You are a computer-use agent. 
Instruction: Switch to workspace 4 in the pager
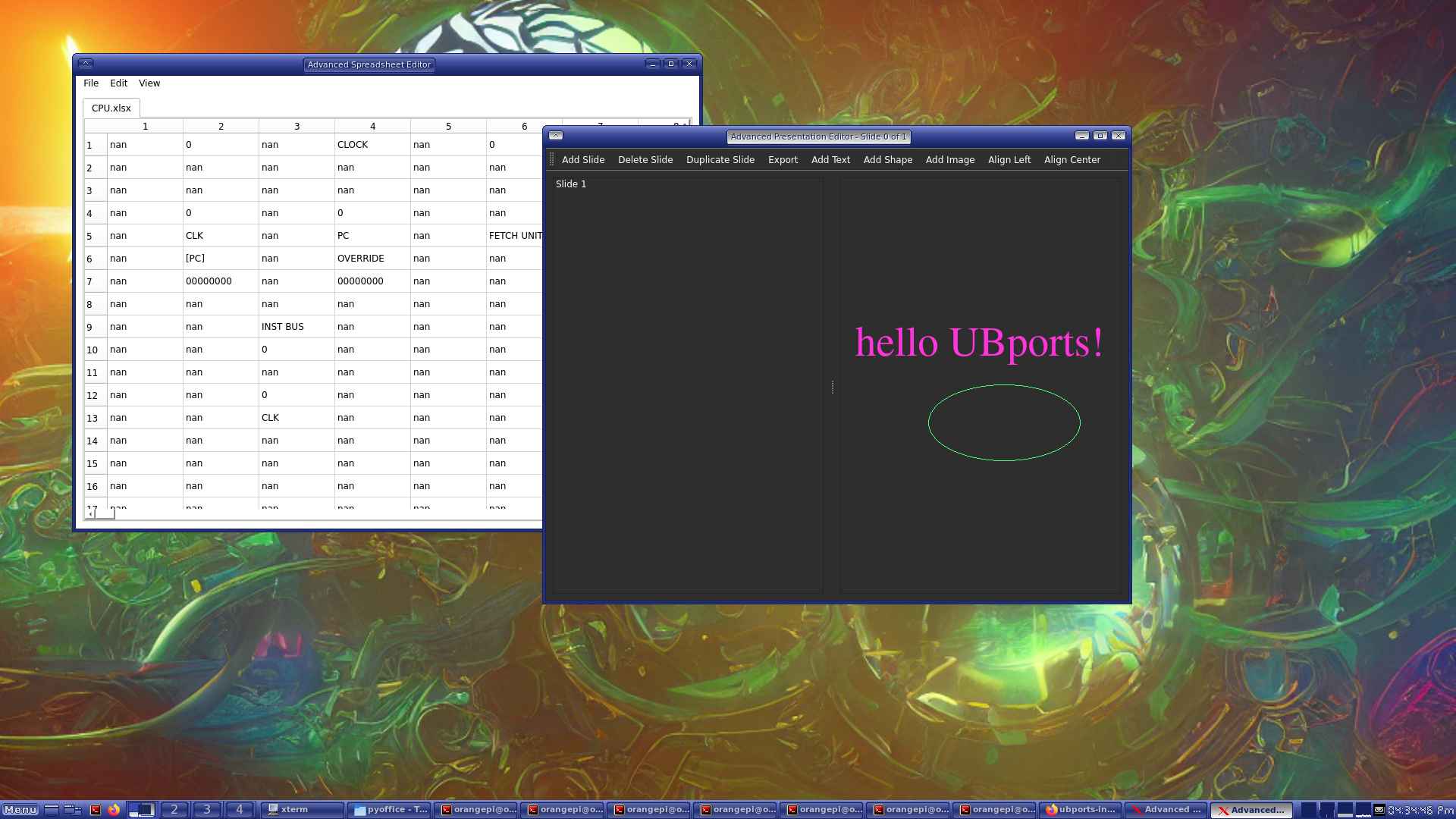click(x=240, y=810)
